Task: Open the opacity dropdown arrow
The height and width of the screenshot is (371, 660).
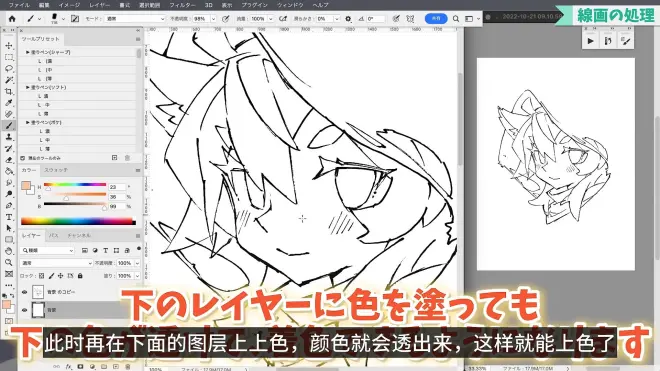Action: [x=213, y=19]
